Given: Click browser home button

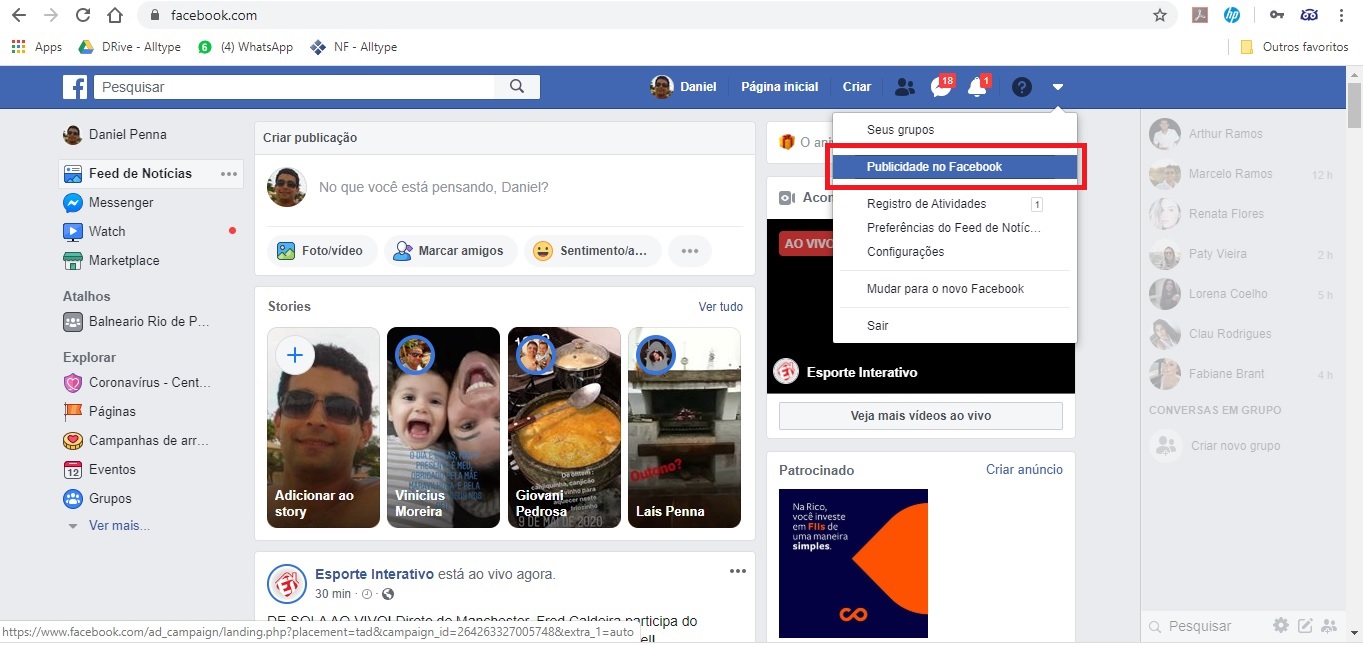Looking at the screenshot, I should 115,15.
